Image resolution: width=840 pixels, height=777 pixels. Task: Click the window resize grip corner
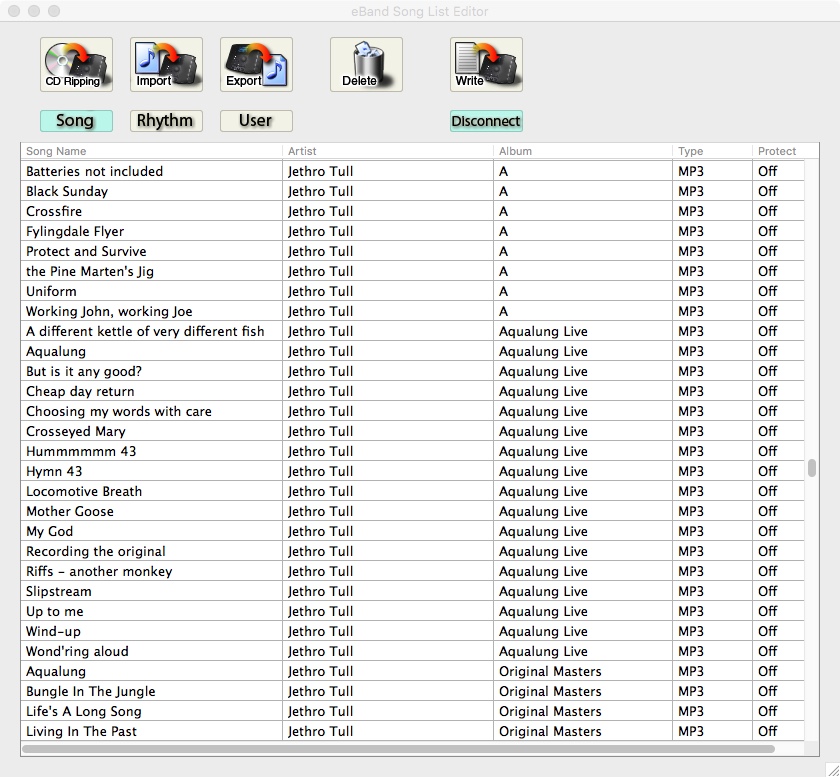[832, 770]
